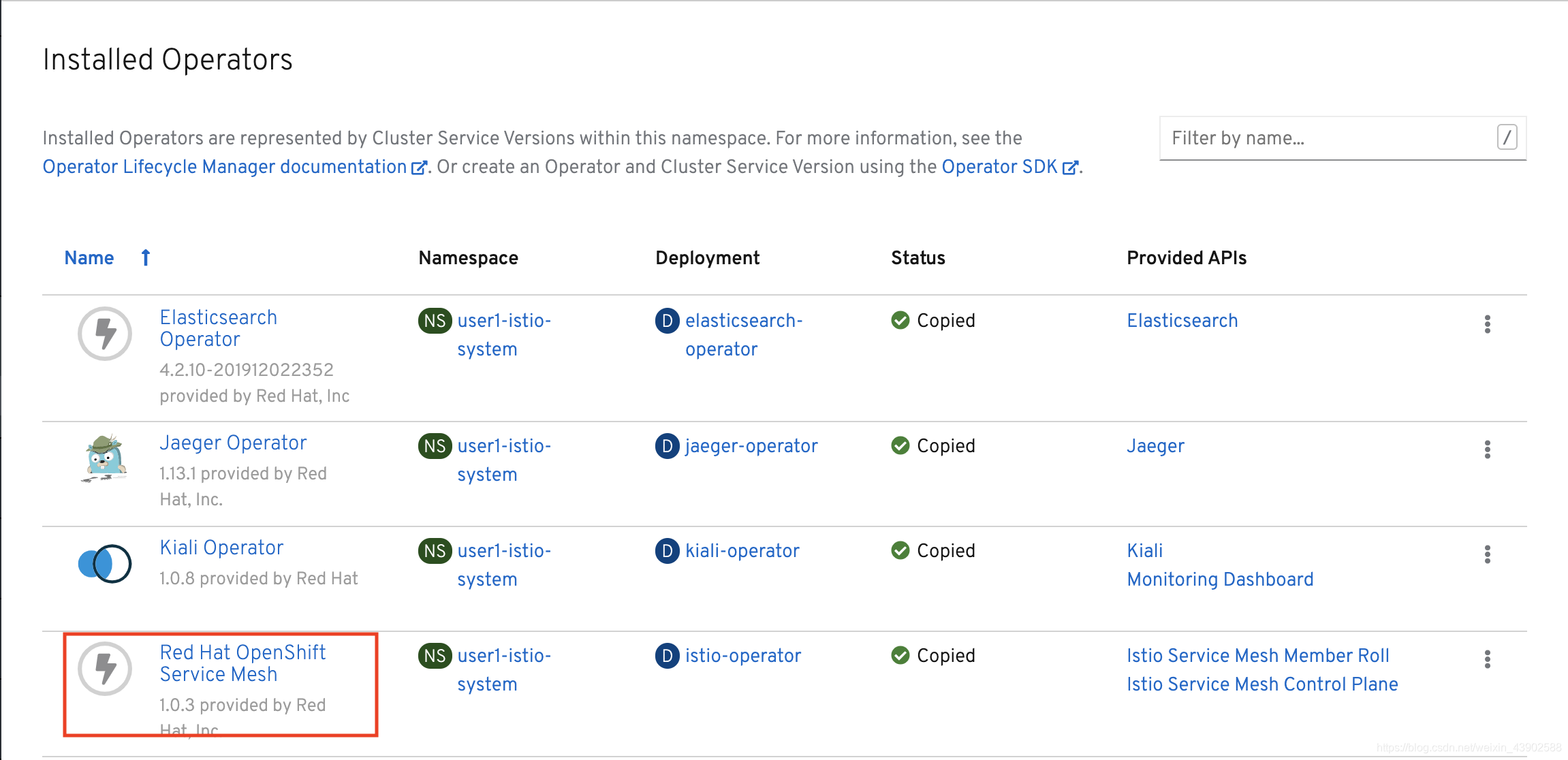Click the Provided APIs column header
Viewport: 1568px width, 760px height.
tap(1187, 258)
